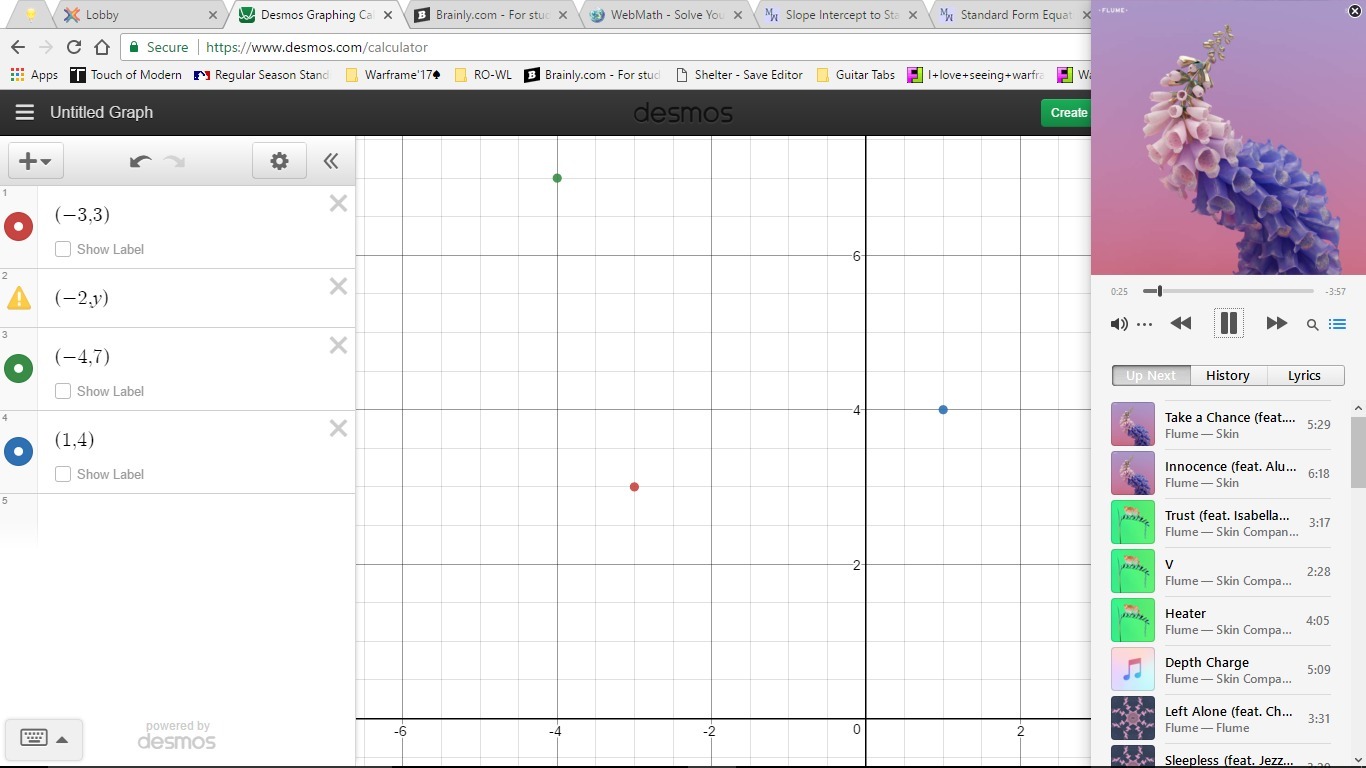Click the song progress slider
This screenshot has width=1366, height=768.
[1228, 291]
